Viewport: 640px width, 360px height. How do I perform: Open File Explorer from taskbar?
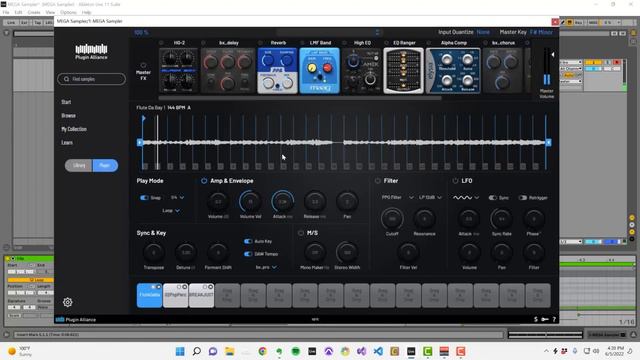tap(229, 351)
